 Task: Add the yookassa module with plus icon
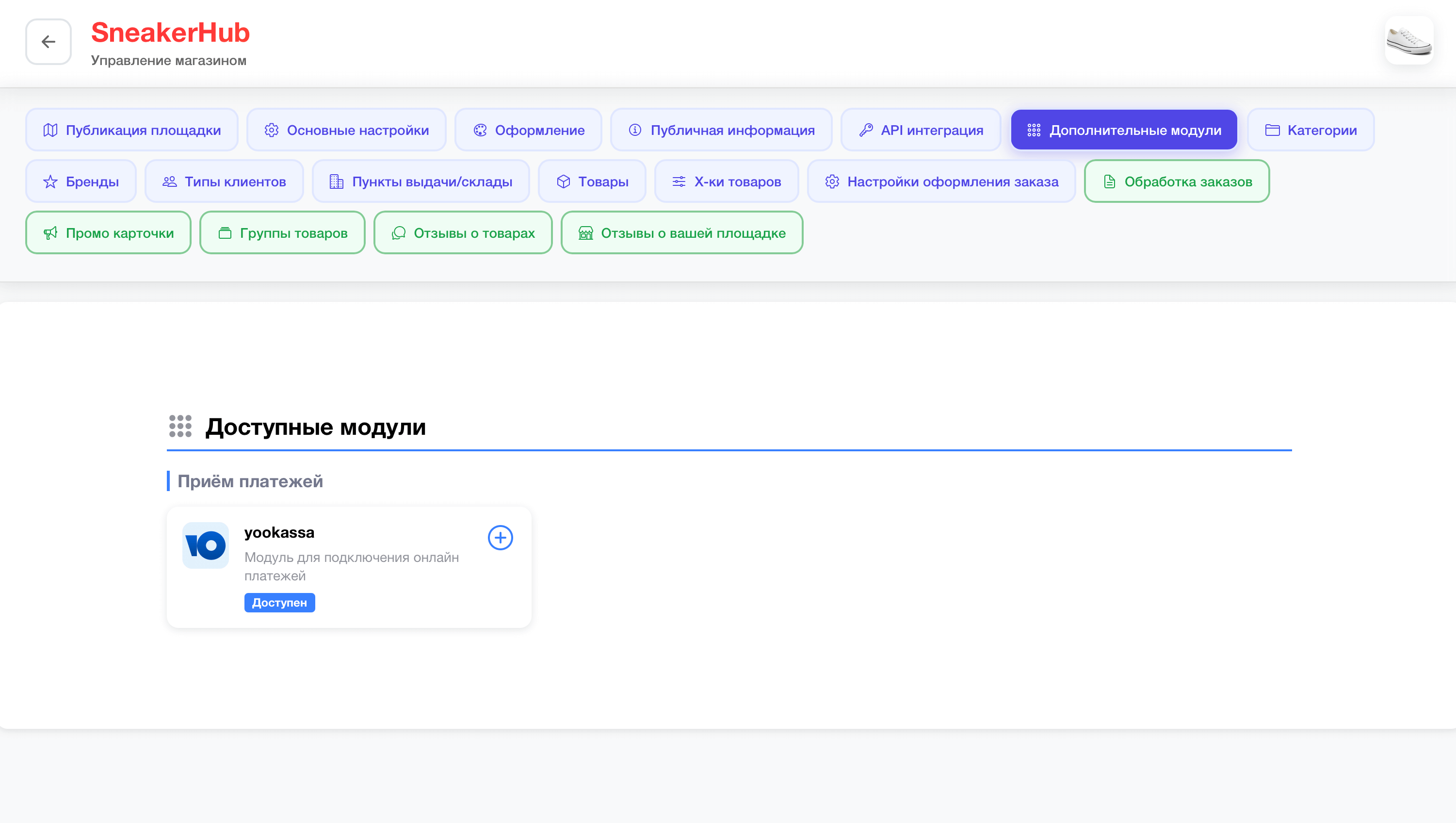500,537
